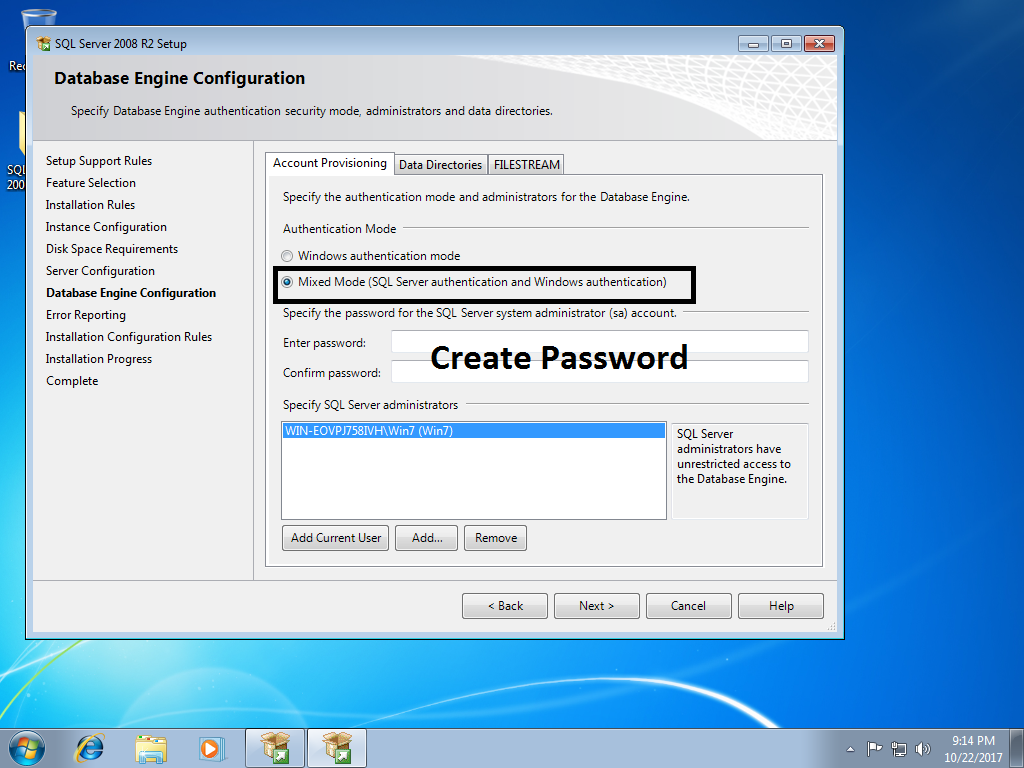The image size is (1024, 768).
Task: Open clock showing 9:14 PM
Action: tap(973, 749)
